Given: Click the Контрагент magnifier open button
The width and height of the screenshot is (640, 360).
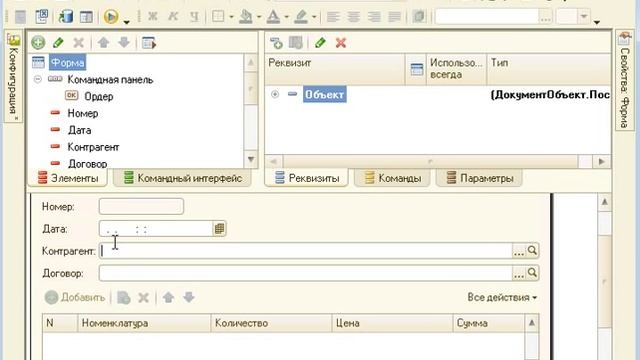Looking at the screenshot, I should [x=532, y=251].
